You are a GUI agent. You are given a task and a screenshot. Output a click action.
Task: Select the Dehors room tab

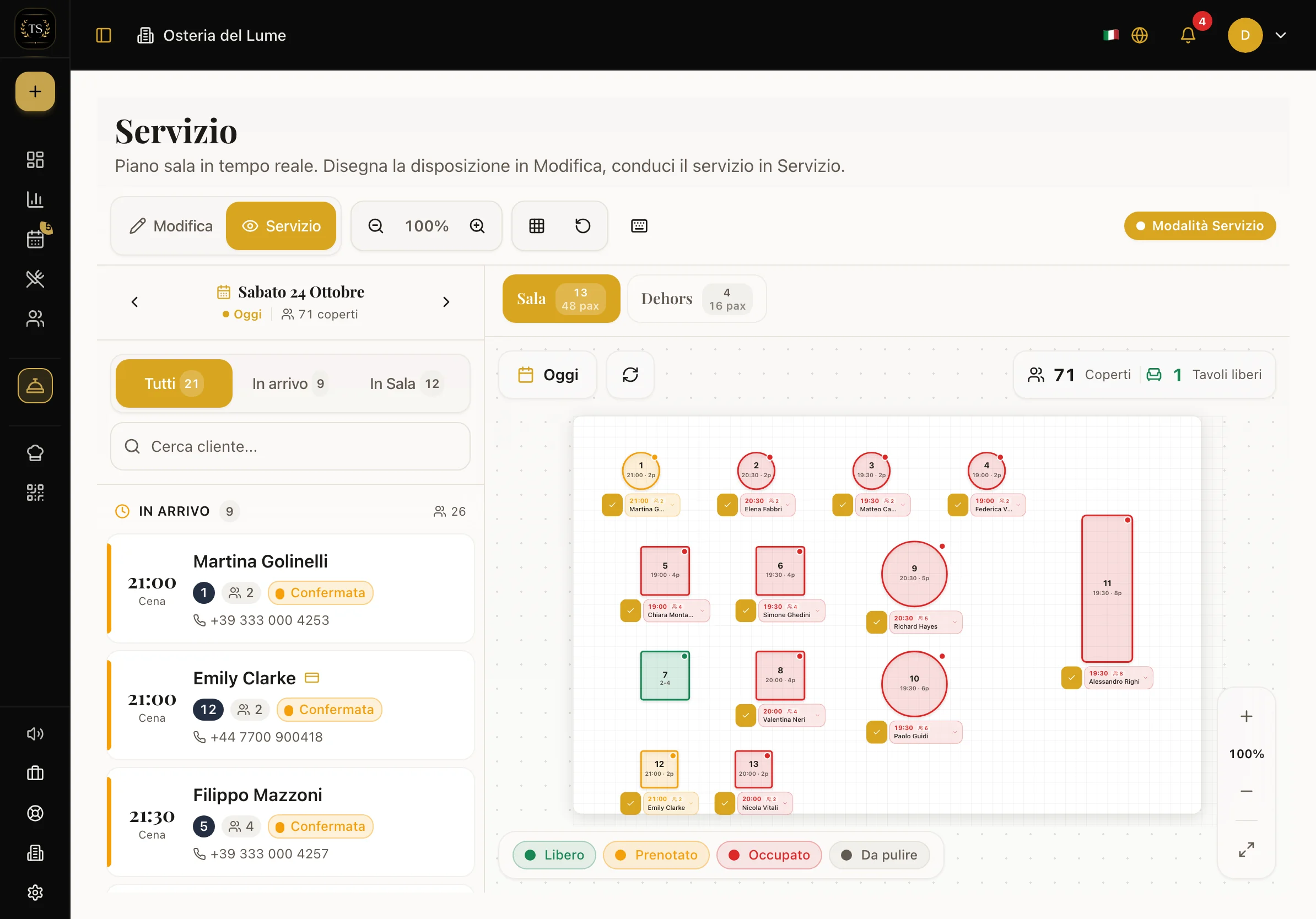click(697, 299)
